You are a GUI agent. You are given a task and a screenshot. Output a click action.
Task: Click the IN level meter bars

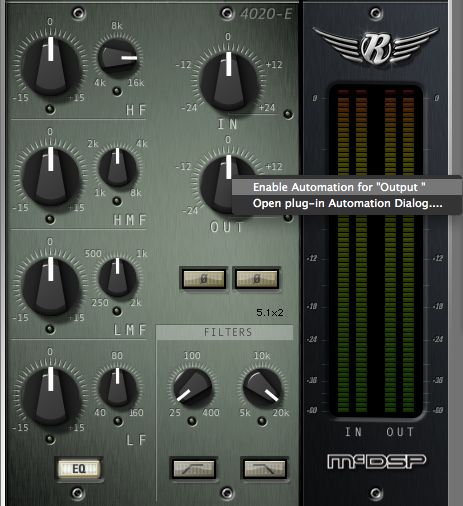352,251
